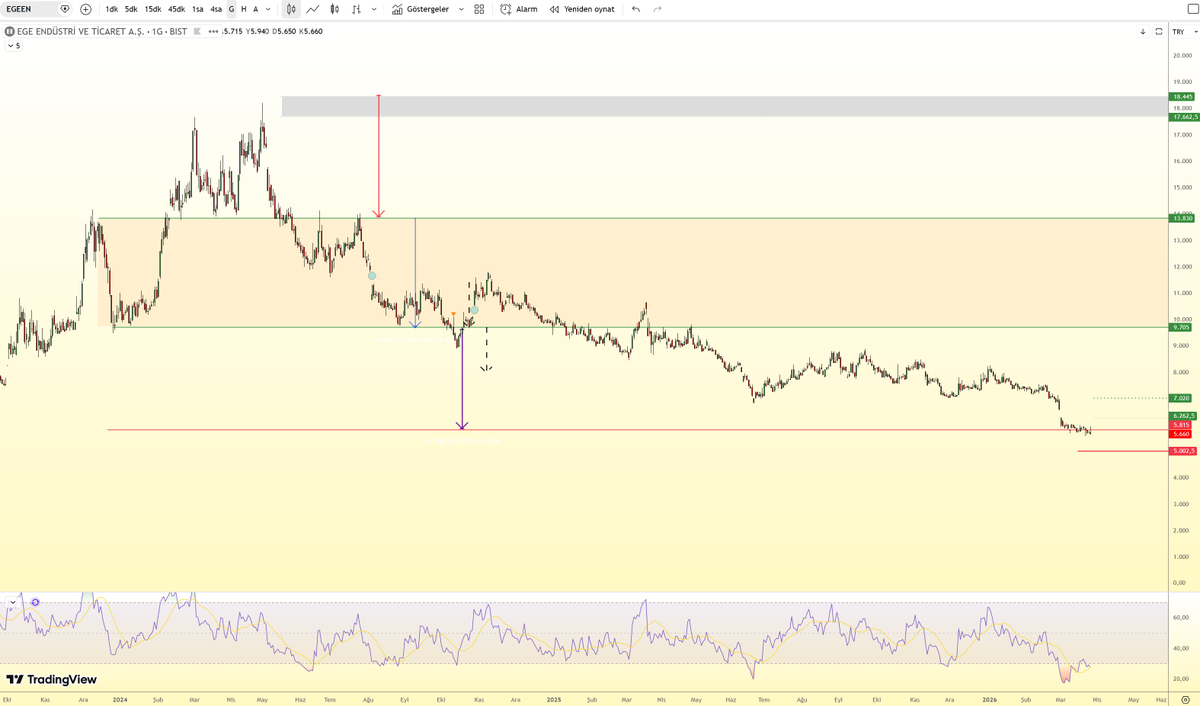
Task: Click the teal circle marker near Kas
Action: pos(475,310)
